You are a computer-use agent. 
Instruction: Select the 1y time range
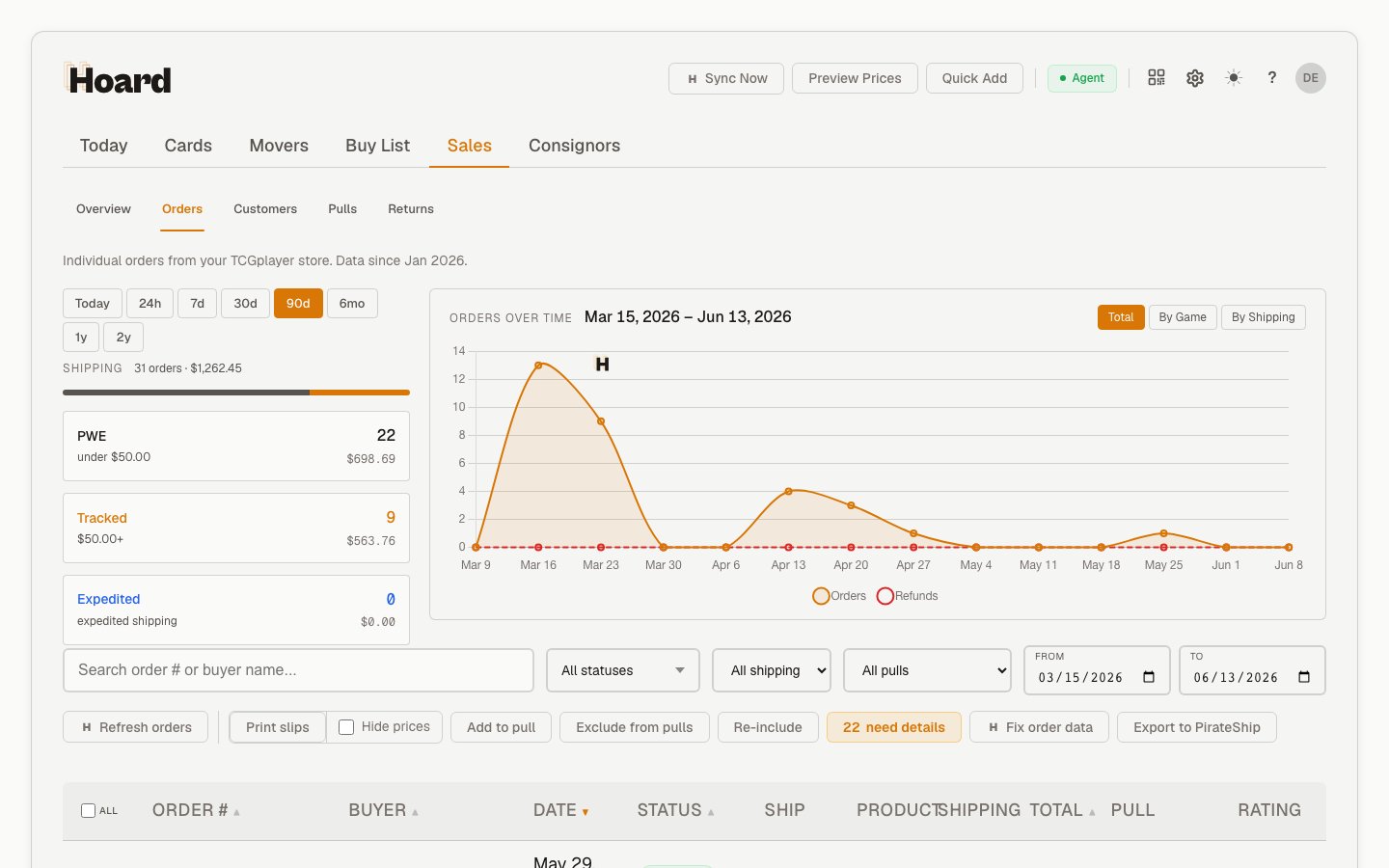pyautogui.click(x=81, y=337)
